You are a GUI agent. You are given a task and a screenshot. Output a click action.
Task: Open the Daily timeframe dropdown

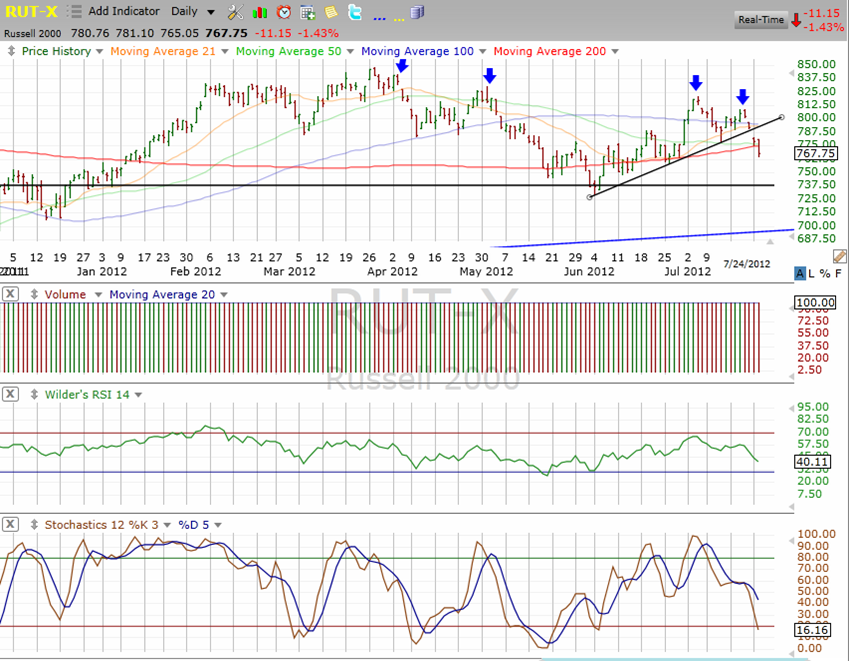[211, 12]
